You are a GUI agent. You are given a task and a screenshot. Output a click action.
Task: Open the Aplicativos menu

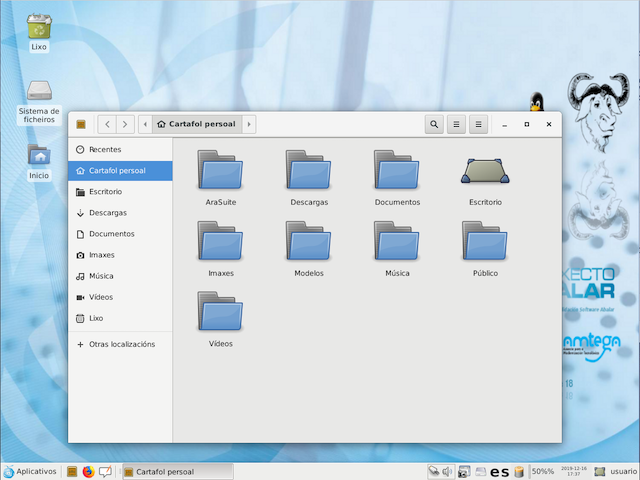30,471
